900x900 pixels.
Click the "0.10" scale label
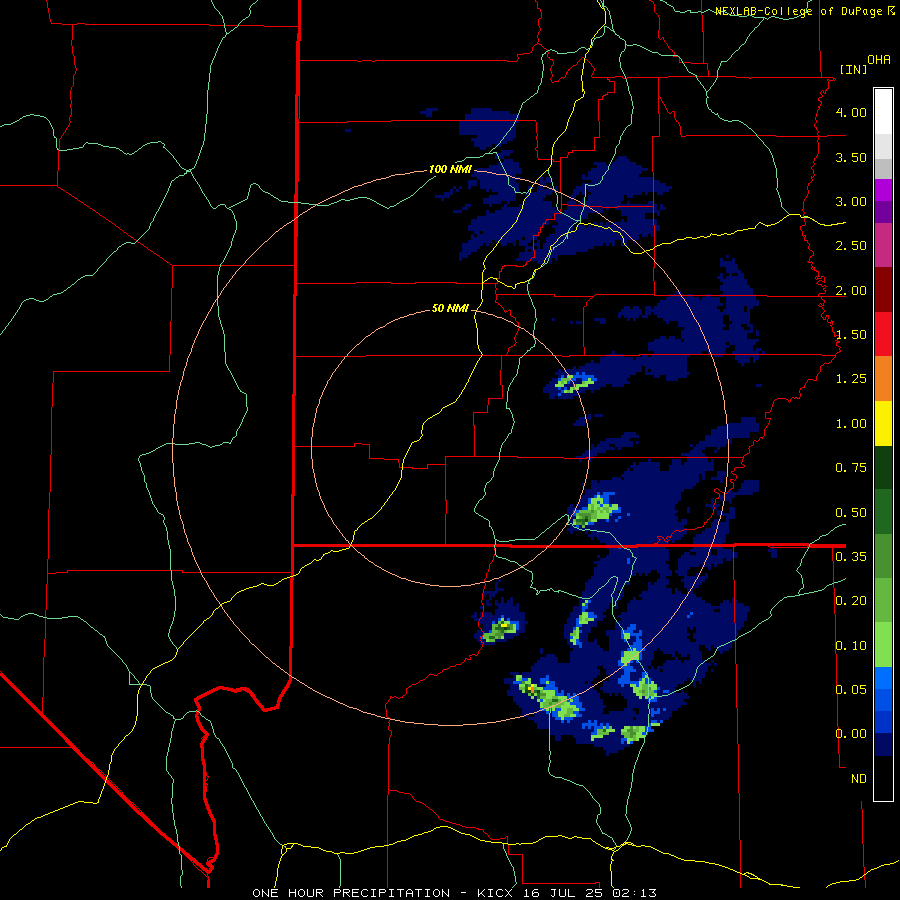[x=851, y=646]
